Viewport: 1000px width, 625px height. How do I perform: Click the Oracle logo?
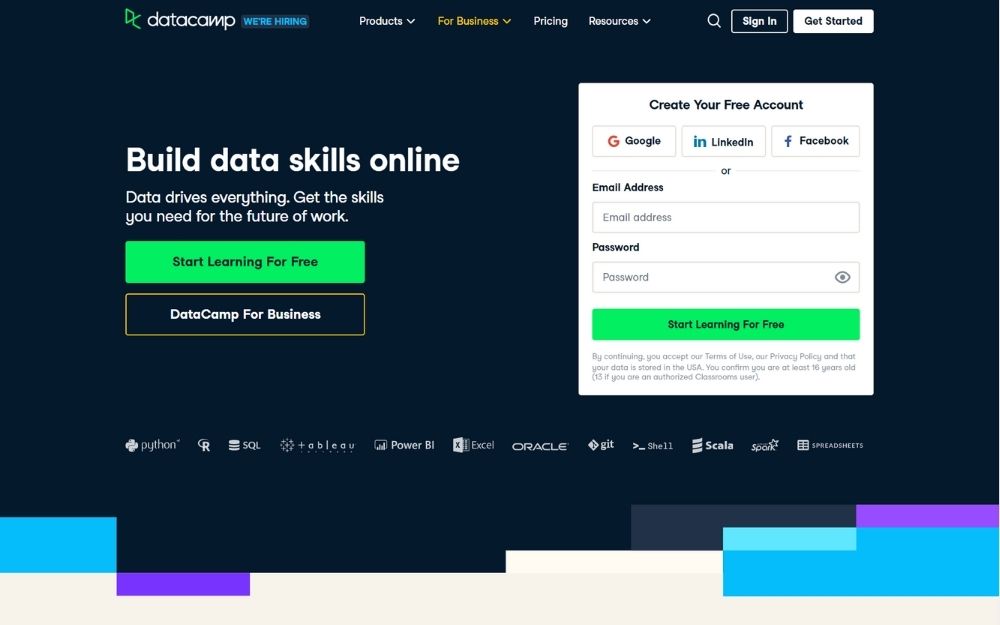[540, 446]
